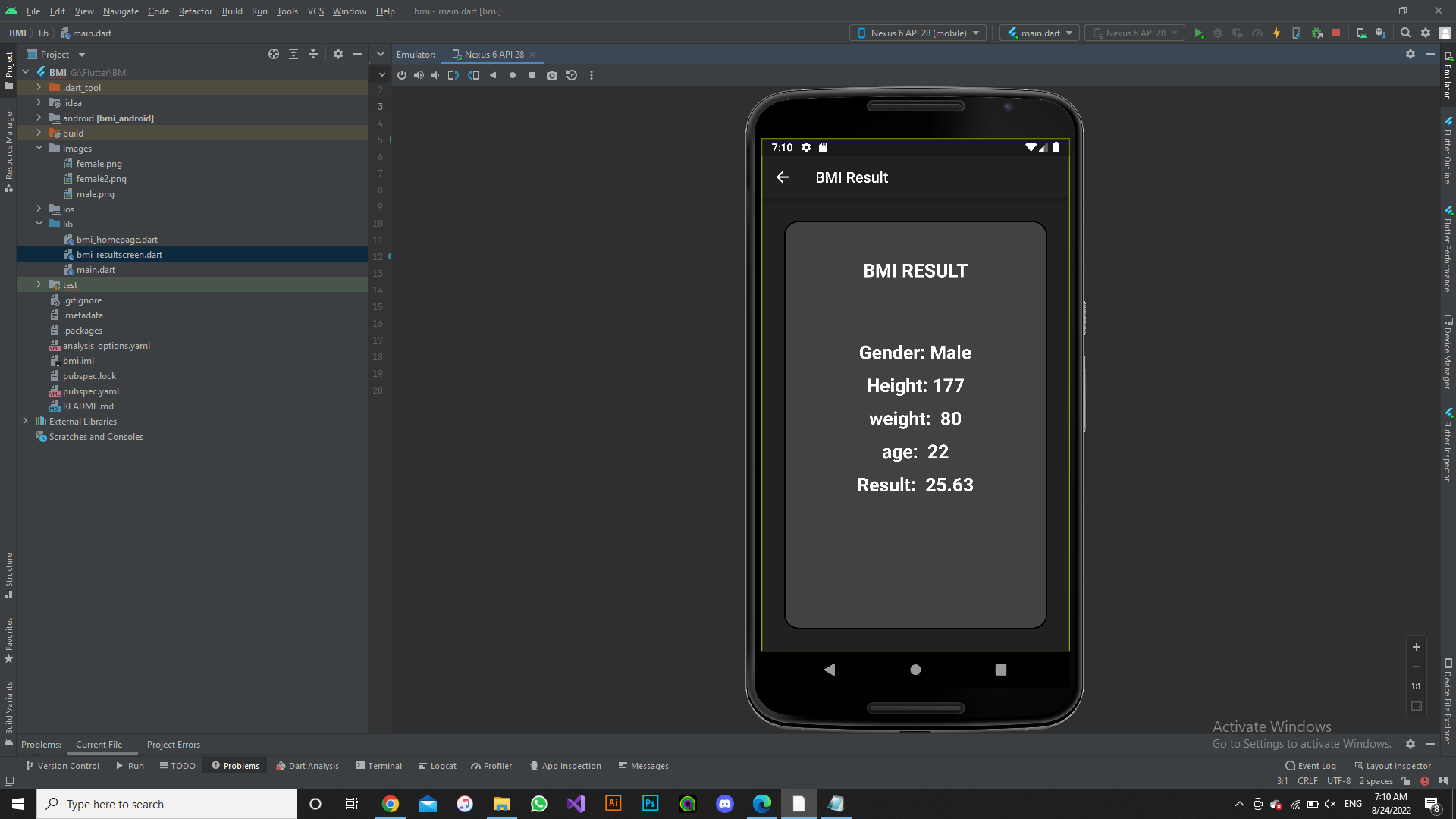Open the Refactor menu
The width and height of the screenshot is (1456, 819).
pos(195,11)
